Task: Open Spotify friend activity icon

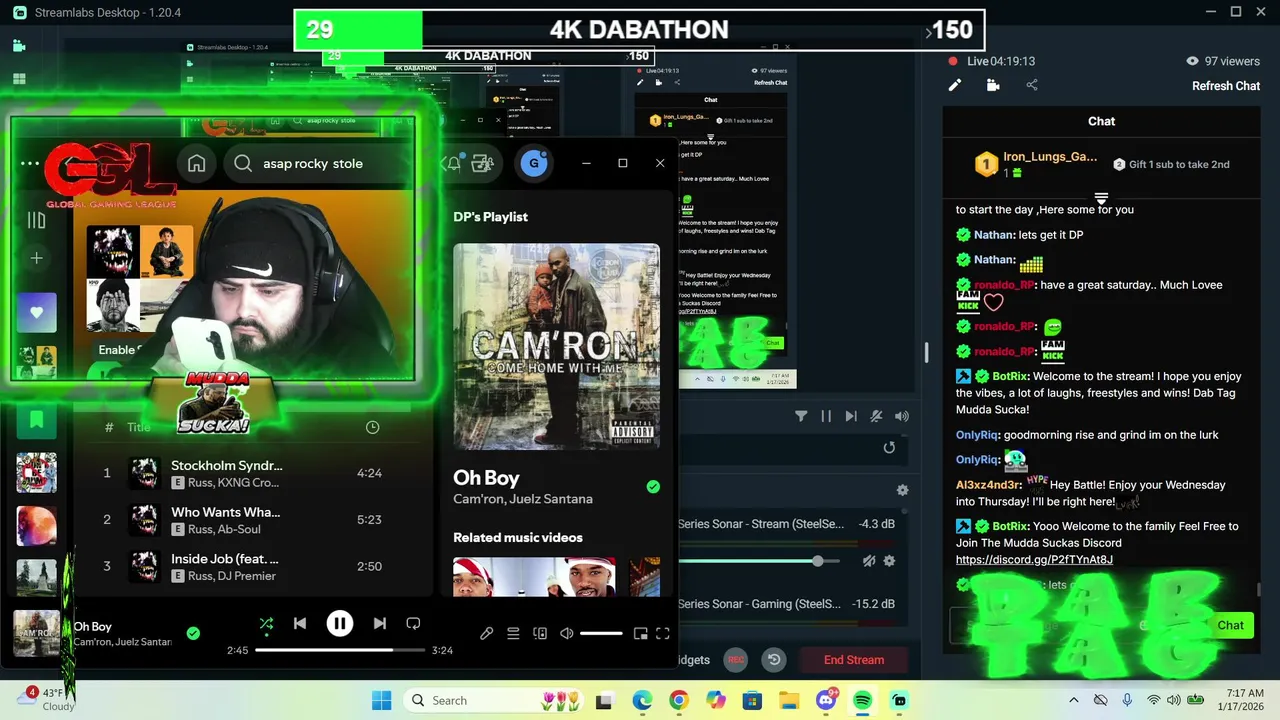Action: pos(483,163)
